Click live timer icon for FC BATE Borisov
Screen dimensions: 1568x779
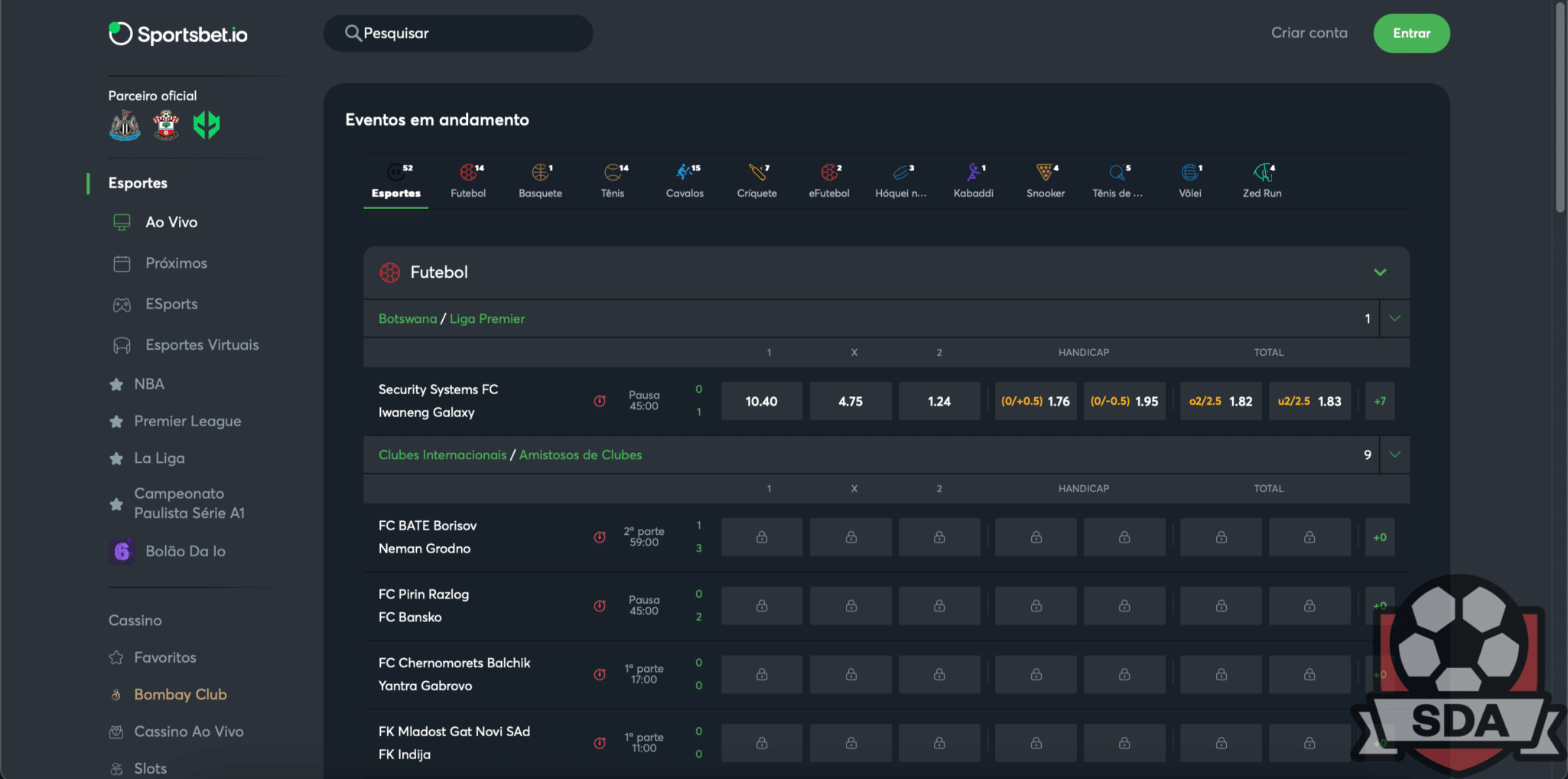[x=600, y=537]
